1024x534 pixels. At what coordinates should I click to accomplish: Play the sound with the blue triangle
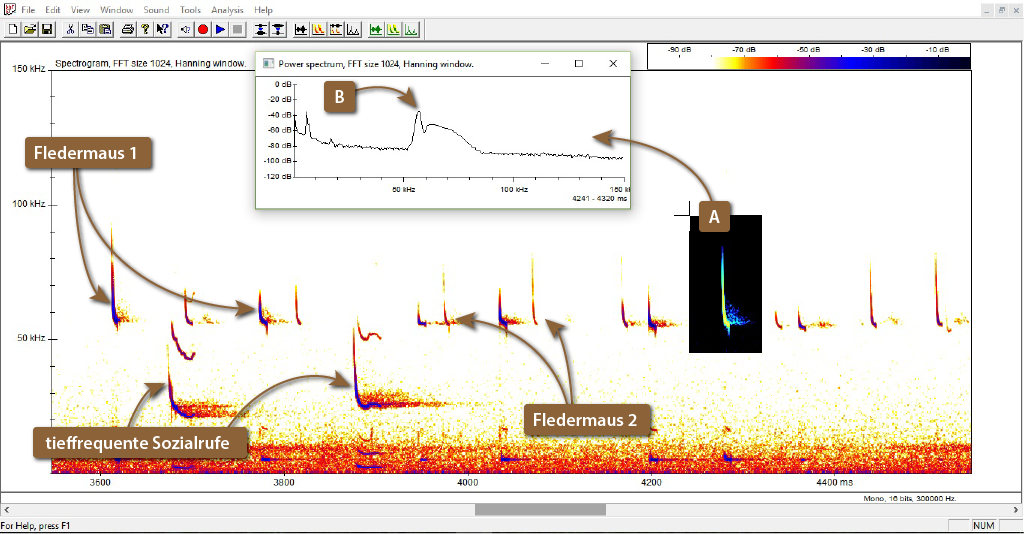pos(220,29)
